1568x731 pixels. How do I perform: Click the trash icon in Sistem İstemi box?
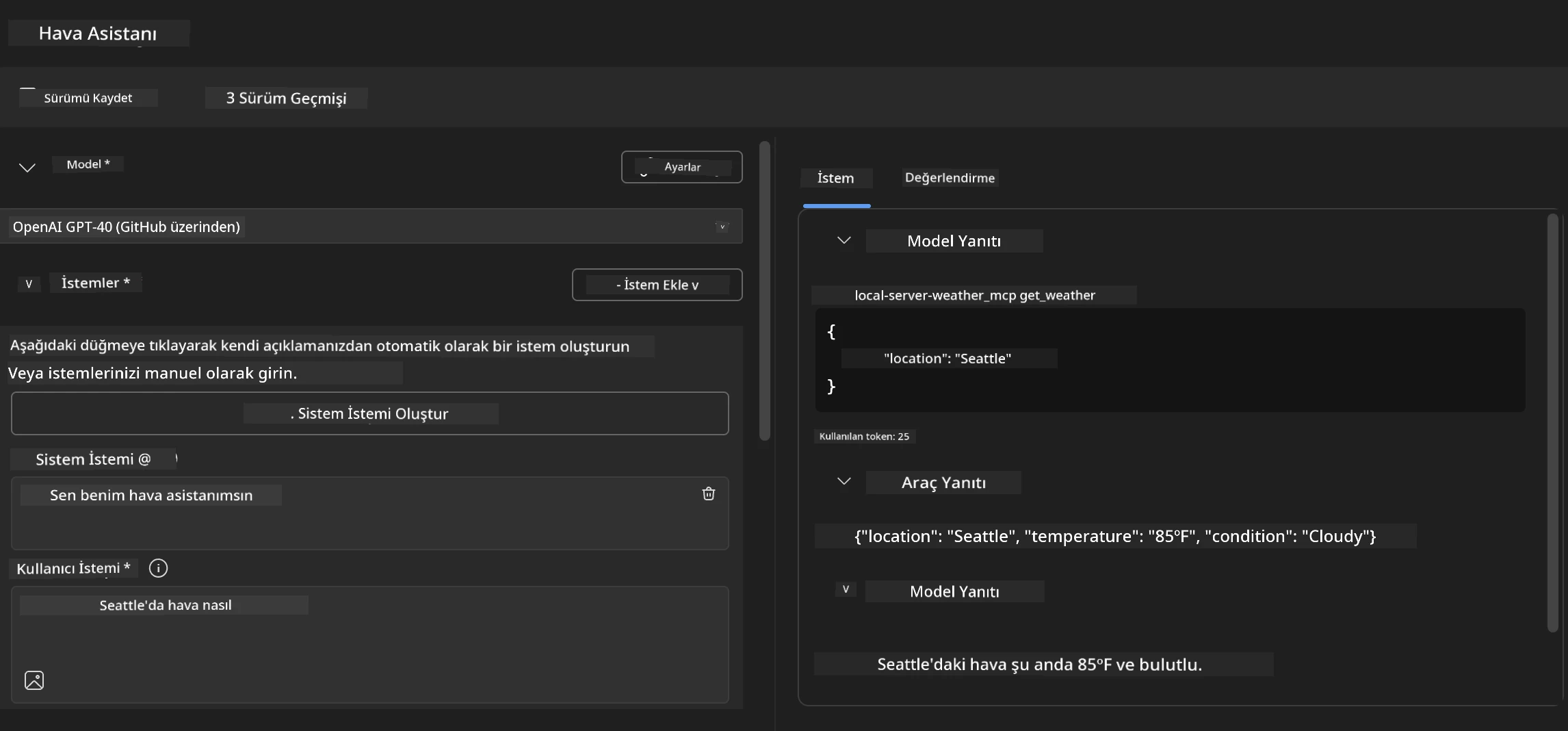(708, 493)
